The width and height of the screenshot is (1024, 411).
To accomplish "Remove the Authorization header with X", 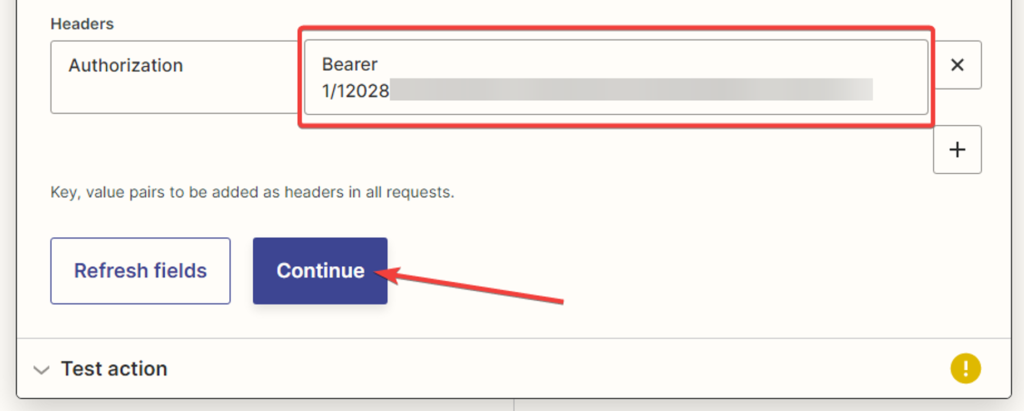I will tap(957, 65).
